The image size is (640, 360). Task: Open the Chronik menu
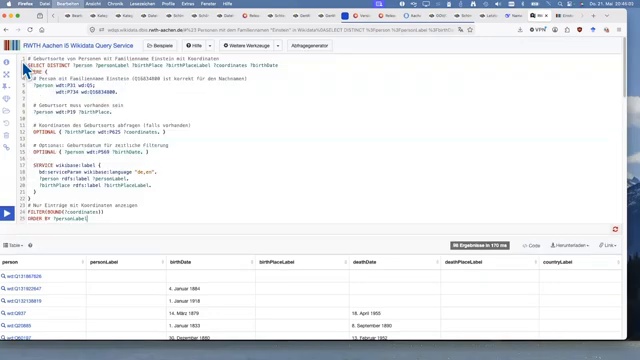(x=115, y=4)
